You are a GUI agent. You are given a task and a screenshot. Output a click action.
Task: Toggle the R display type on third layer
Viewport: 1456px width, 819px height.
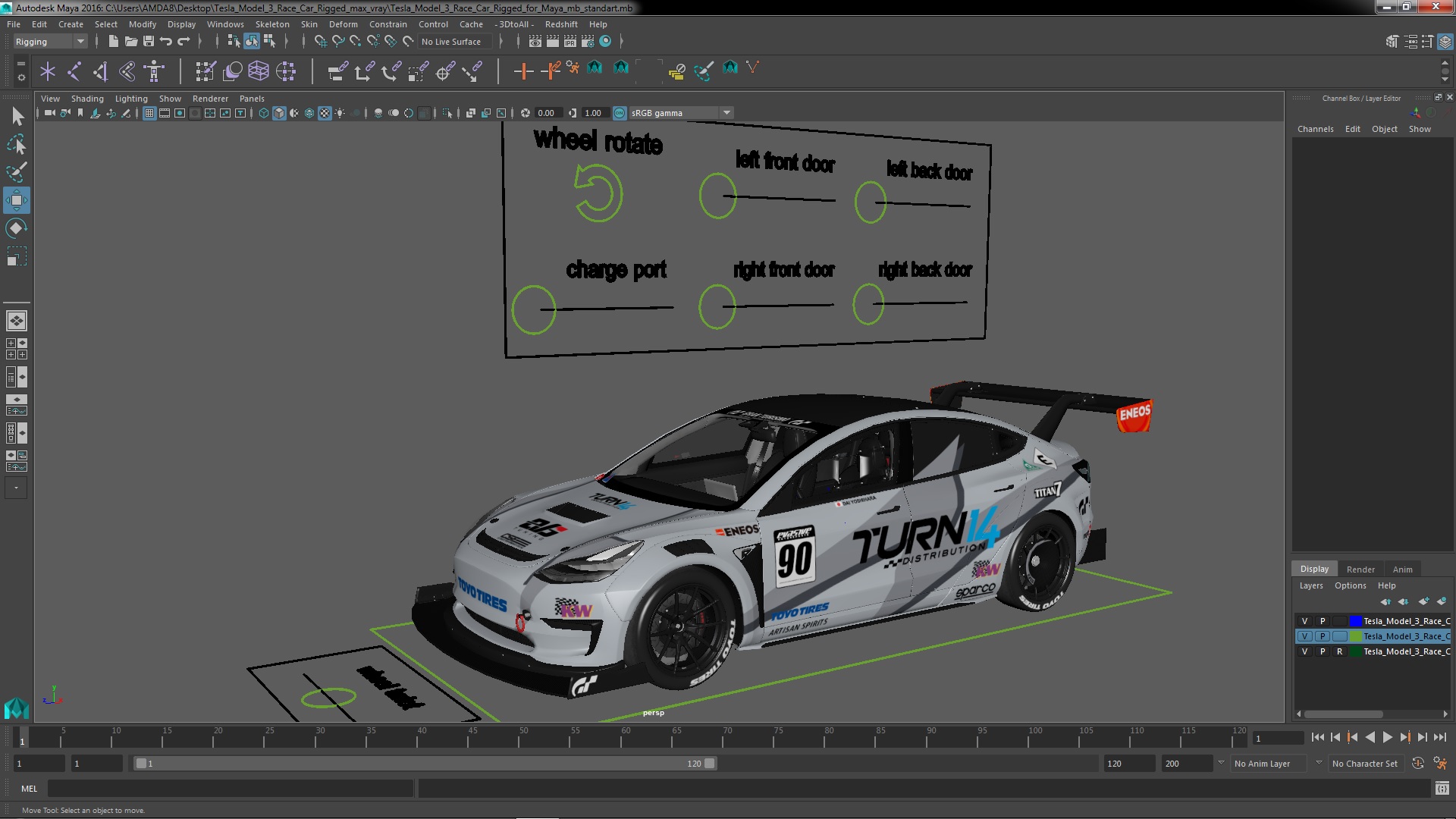(x=1339, y=651)
